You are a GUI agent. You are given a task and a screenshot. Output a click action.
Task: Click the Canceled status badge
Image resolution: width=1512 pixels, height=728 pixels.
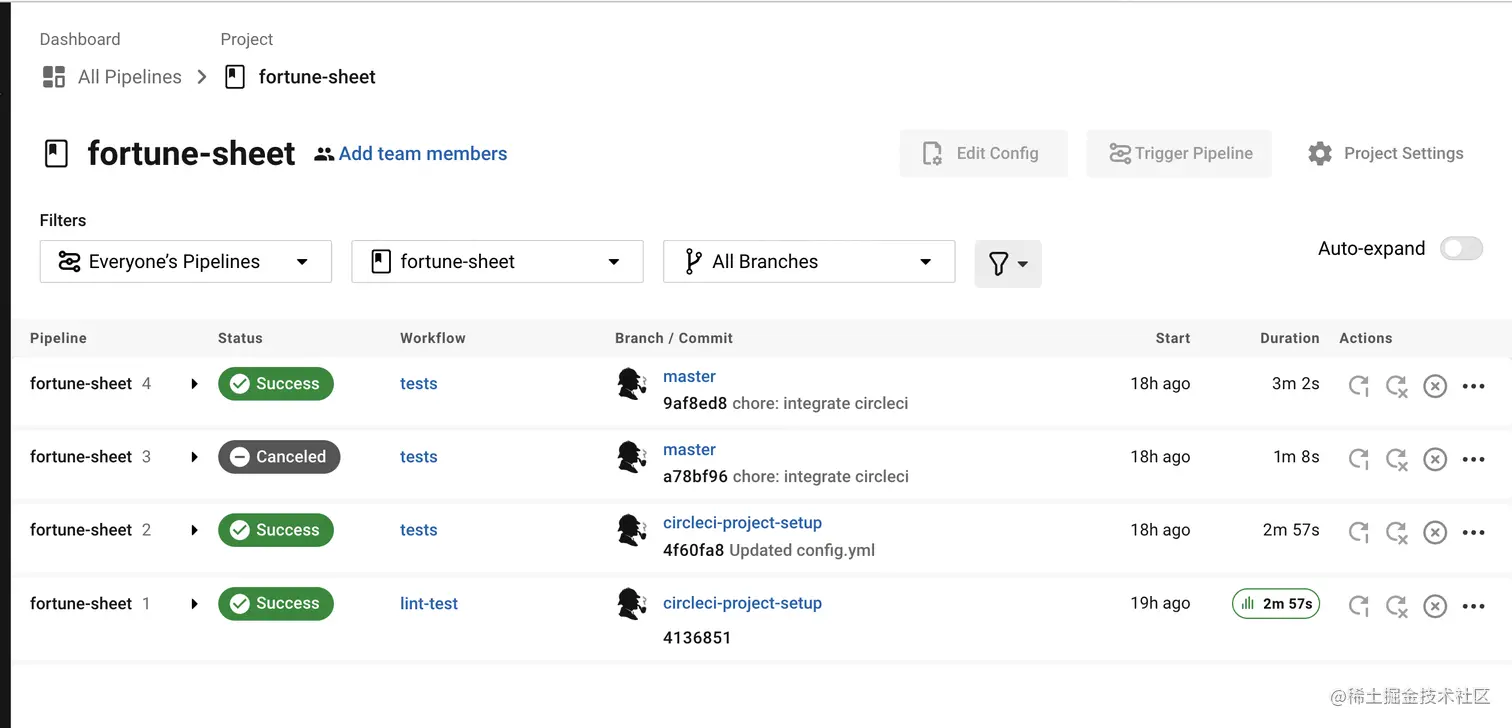tap(279, 457)
